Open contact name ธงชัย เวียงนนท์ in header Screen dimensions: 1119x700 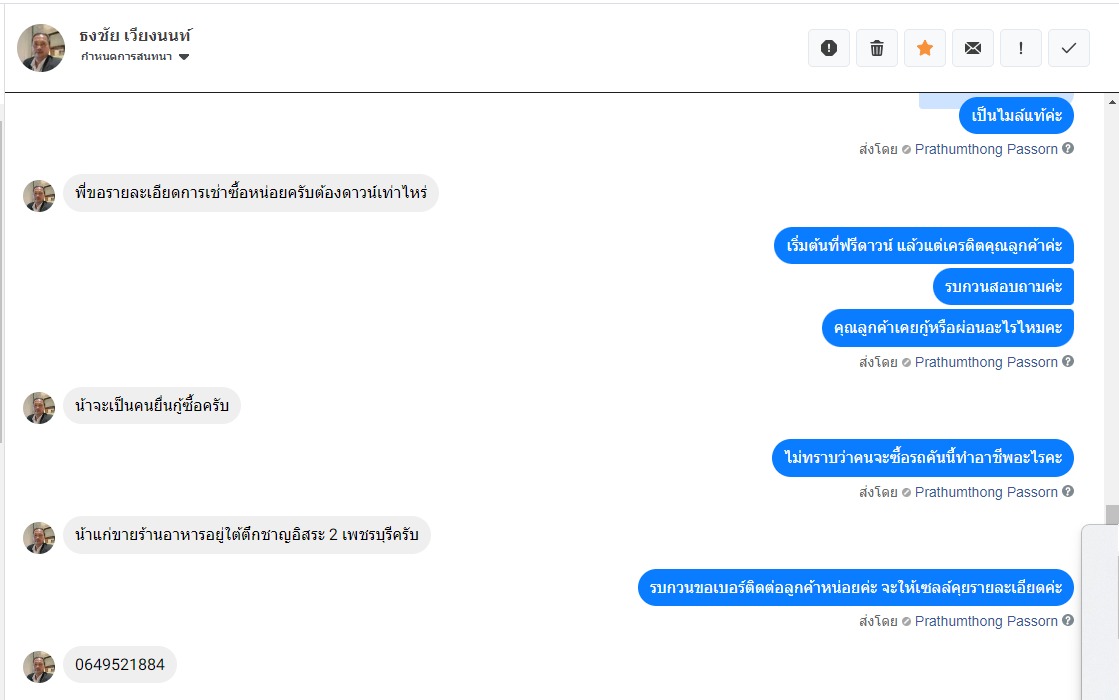(x=135, y=36)
